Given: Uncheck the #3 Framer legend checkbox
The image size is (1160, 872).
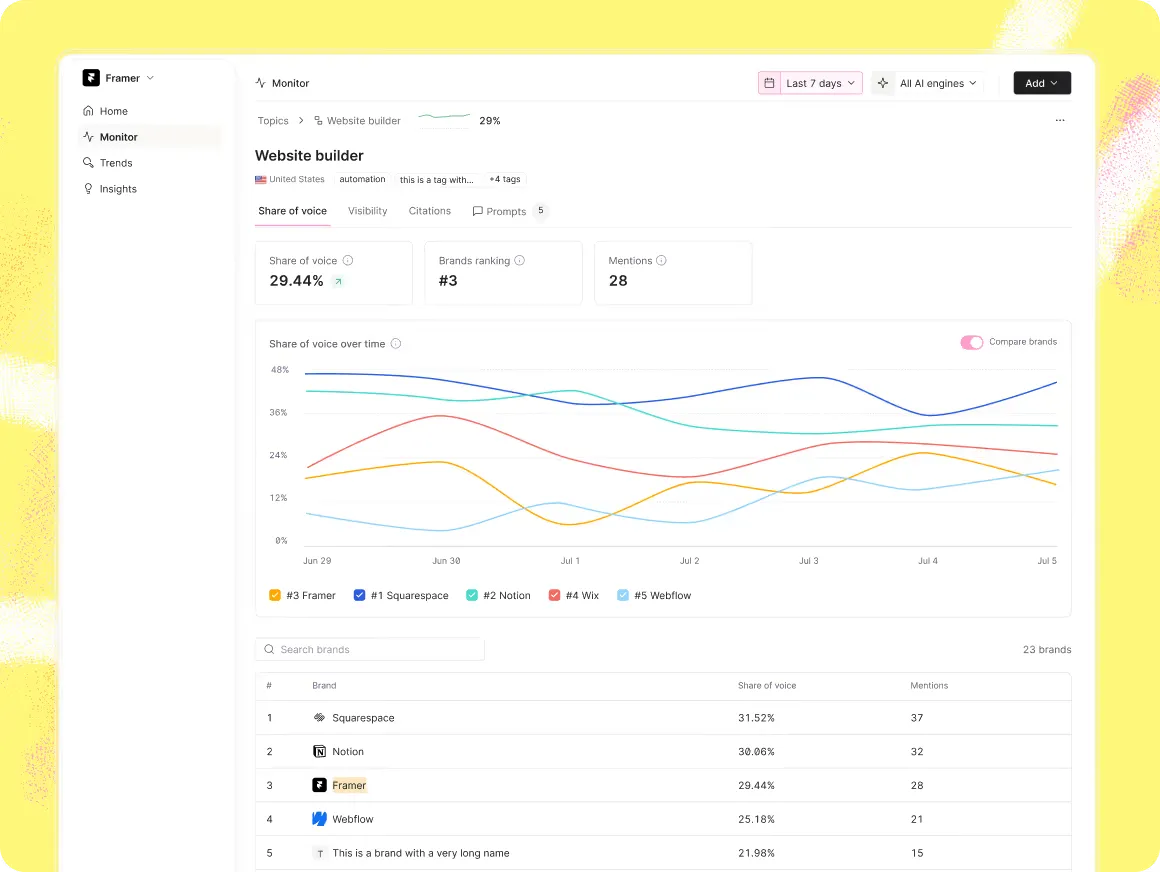Looking at the screenshot, I should pyautogui.click(x=275, y=595).
